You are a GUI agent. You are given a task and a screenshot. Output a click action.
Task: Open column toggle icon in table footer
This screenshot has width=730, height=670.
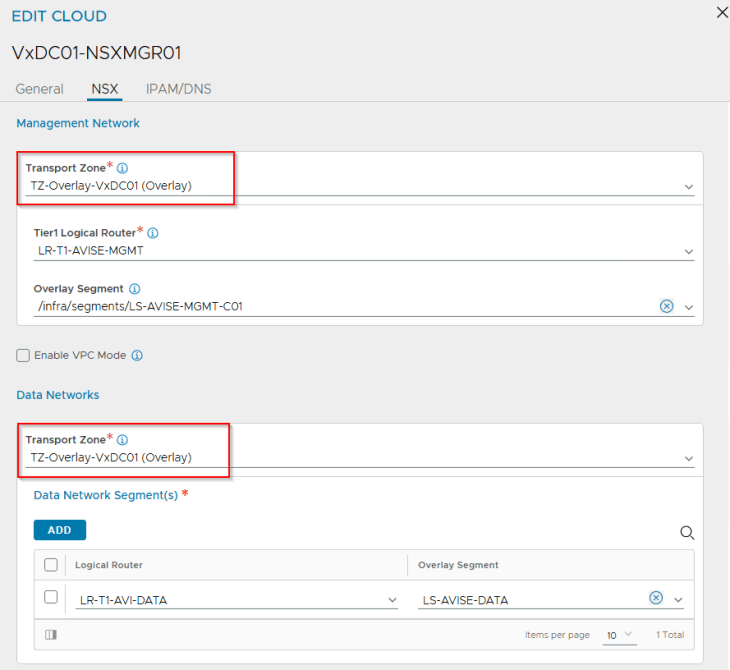(x=51, y=635)
